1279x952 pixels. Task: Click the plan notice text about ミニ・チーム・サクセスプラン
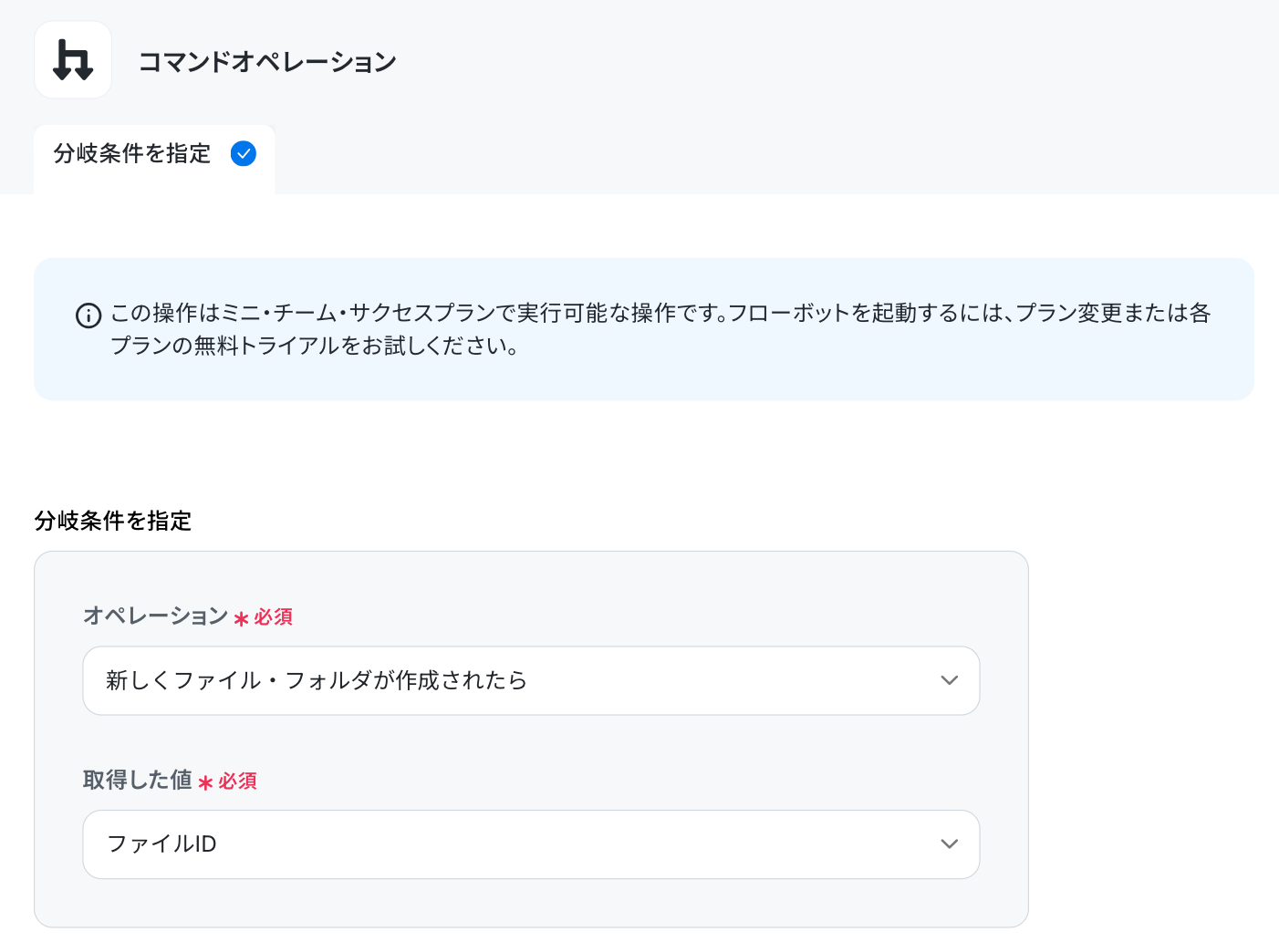point(660,313)
